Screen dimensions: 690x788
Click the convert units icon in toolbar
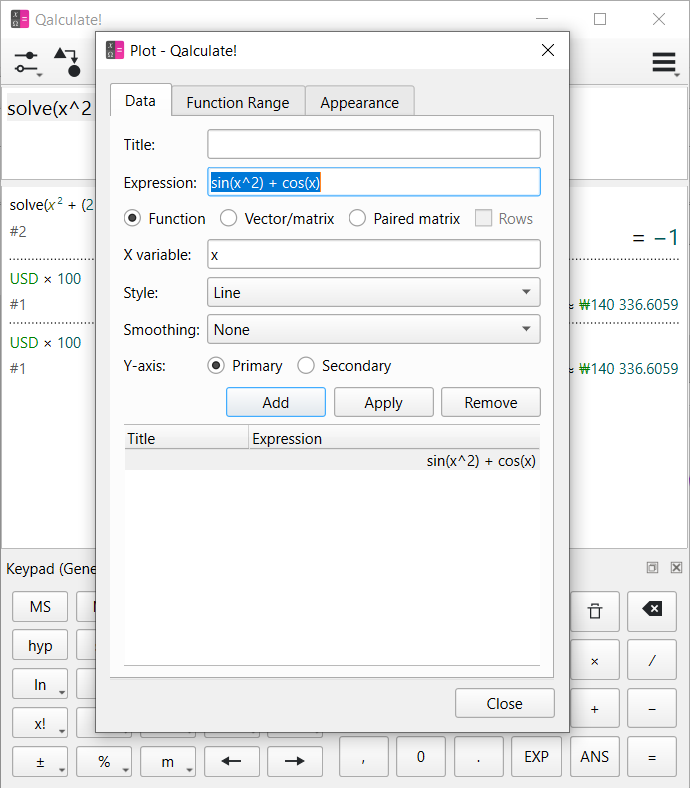tap(68, 62)
